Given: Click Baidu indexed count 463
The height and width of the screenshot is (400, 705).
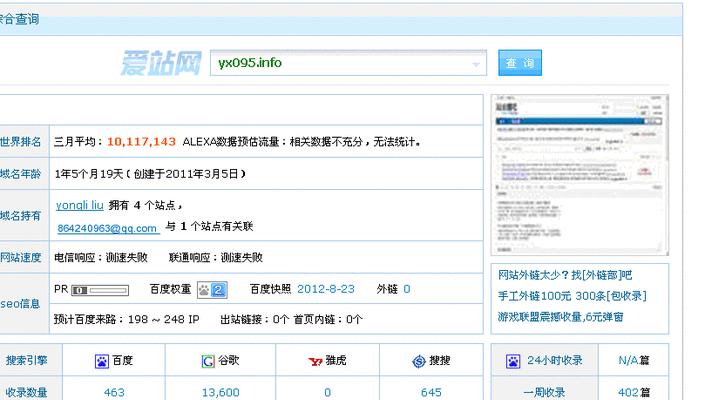Looking at the screenshot, I should [x=114, y=392].
